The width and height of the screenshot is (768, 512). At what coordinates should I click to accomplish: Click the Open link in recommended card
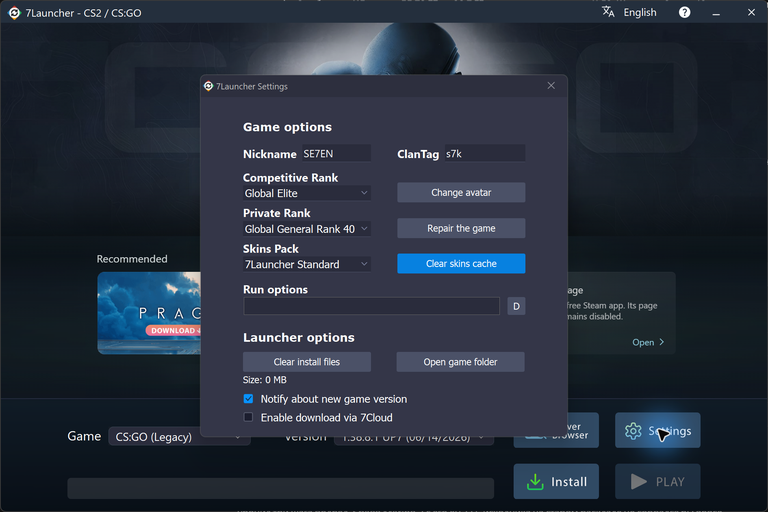tap(648, 342)
